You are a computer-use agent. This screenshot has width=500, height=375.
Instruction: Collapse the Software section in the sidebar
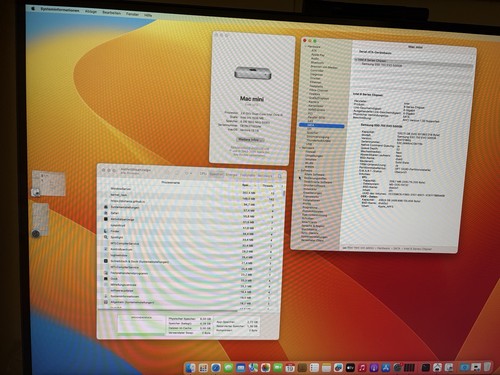pos(298,170)
